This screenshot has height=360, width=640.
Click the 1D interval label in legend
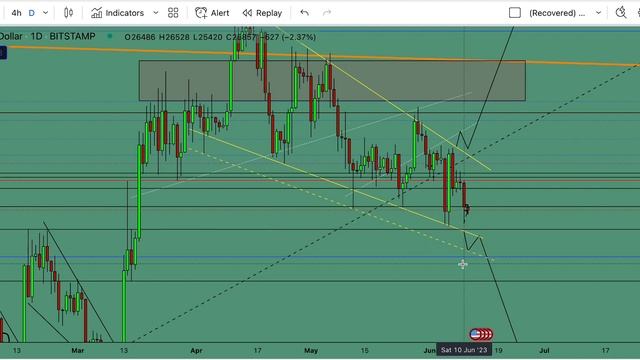[36, 36]
